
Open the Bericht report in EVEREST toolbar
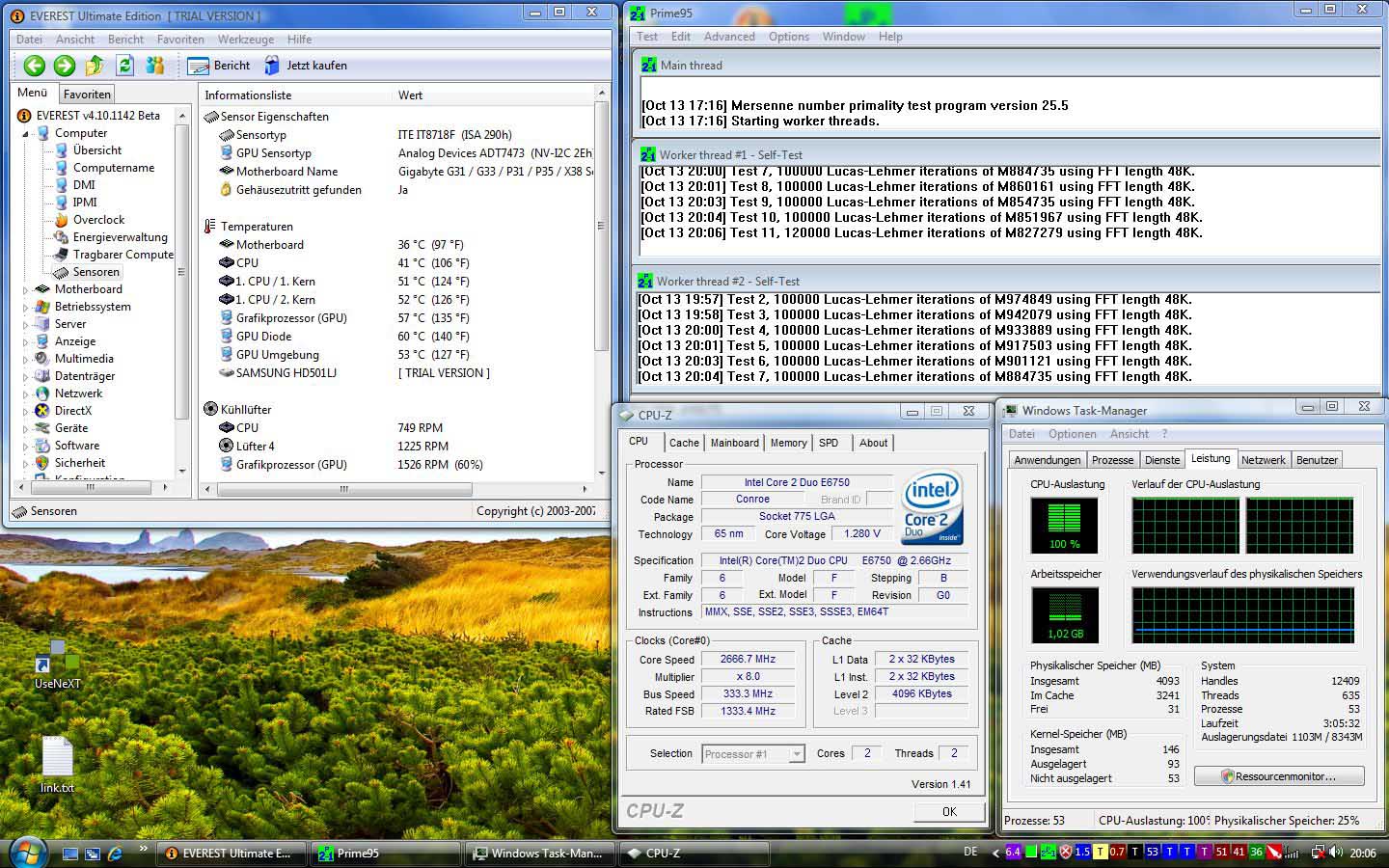tap(219, 66)
